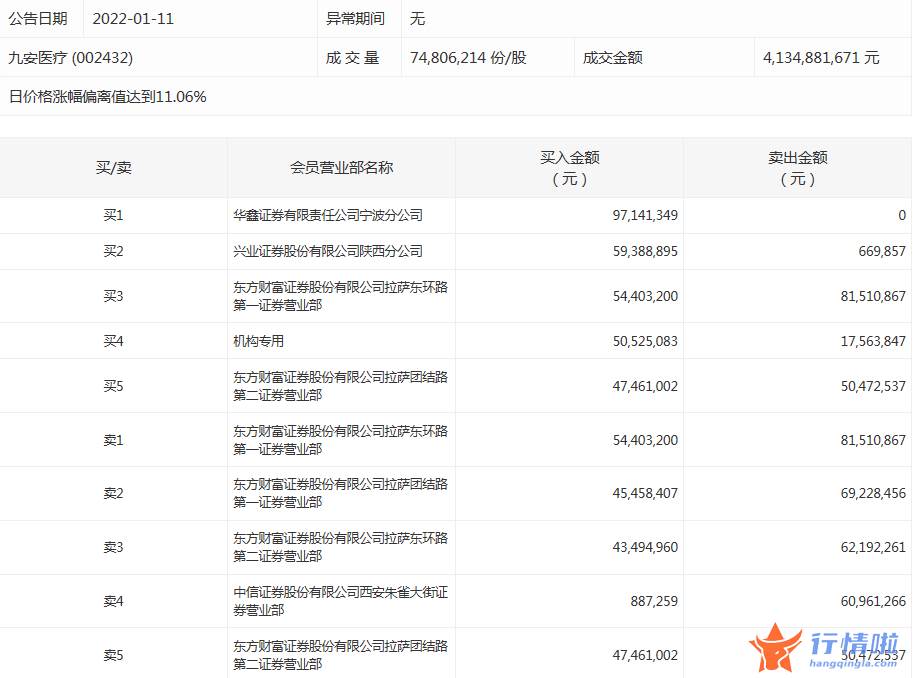Click 拉萨东环路第二证券营业部 in the 卖3 row
This screenshot has height=678, width=914.
click(x=340, y=547)
